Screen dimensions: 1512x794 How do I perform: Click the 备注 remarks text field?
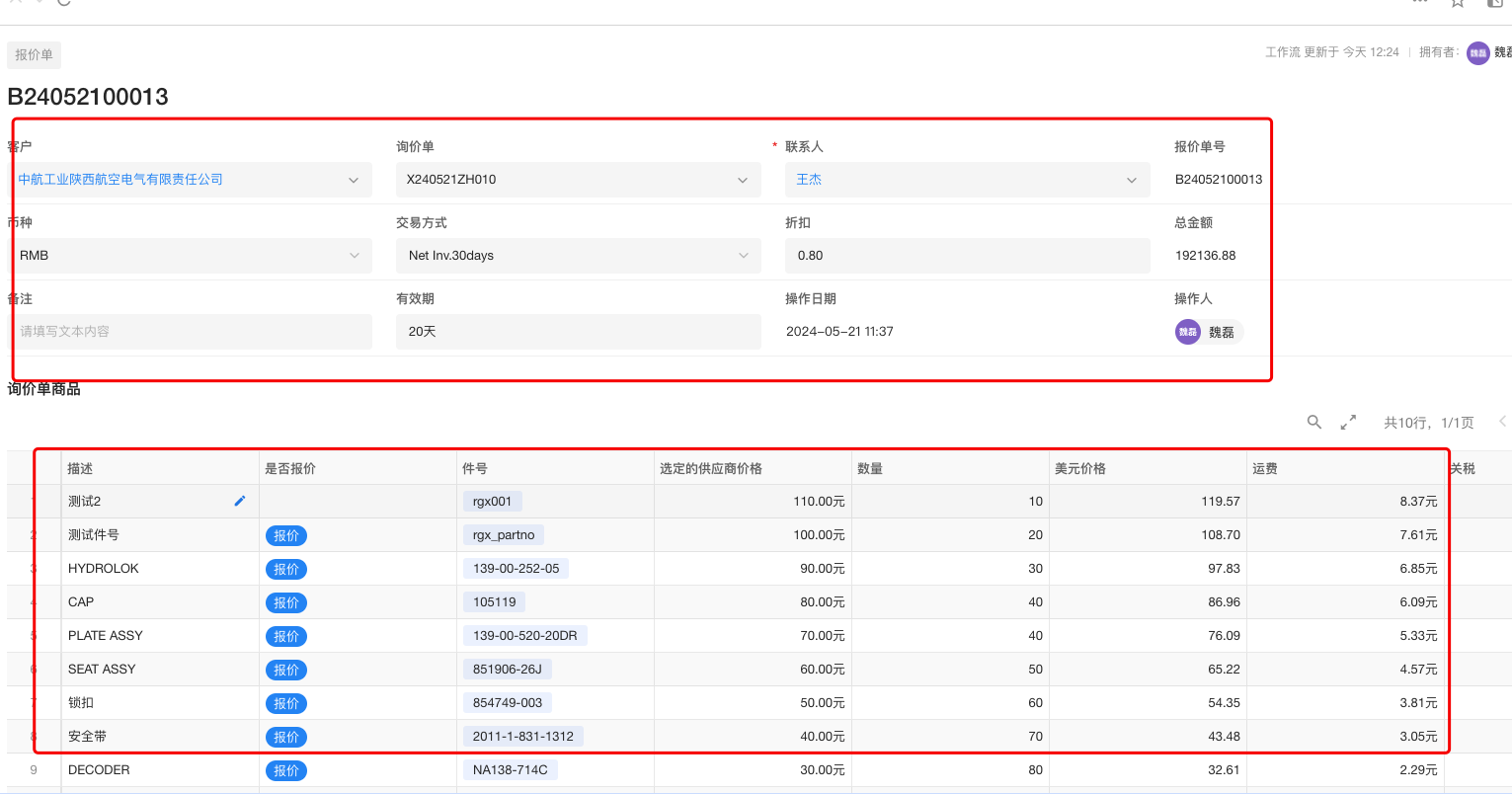coord(193,332)
